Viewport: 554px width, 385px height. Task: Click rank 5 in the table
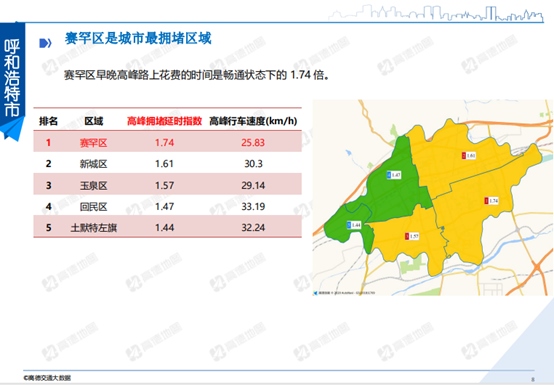tap(48, 228)
